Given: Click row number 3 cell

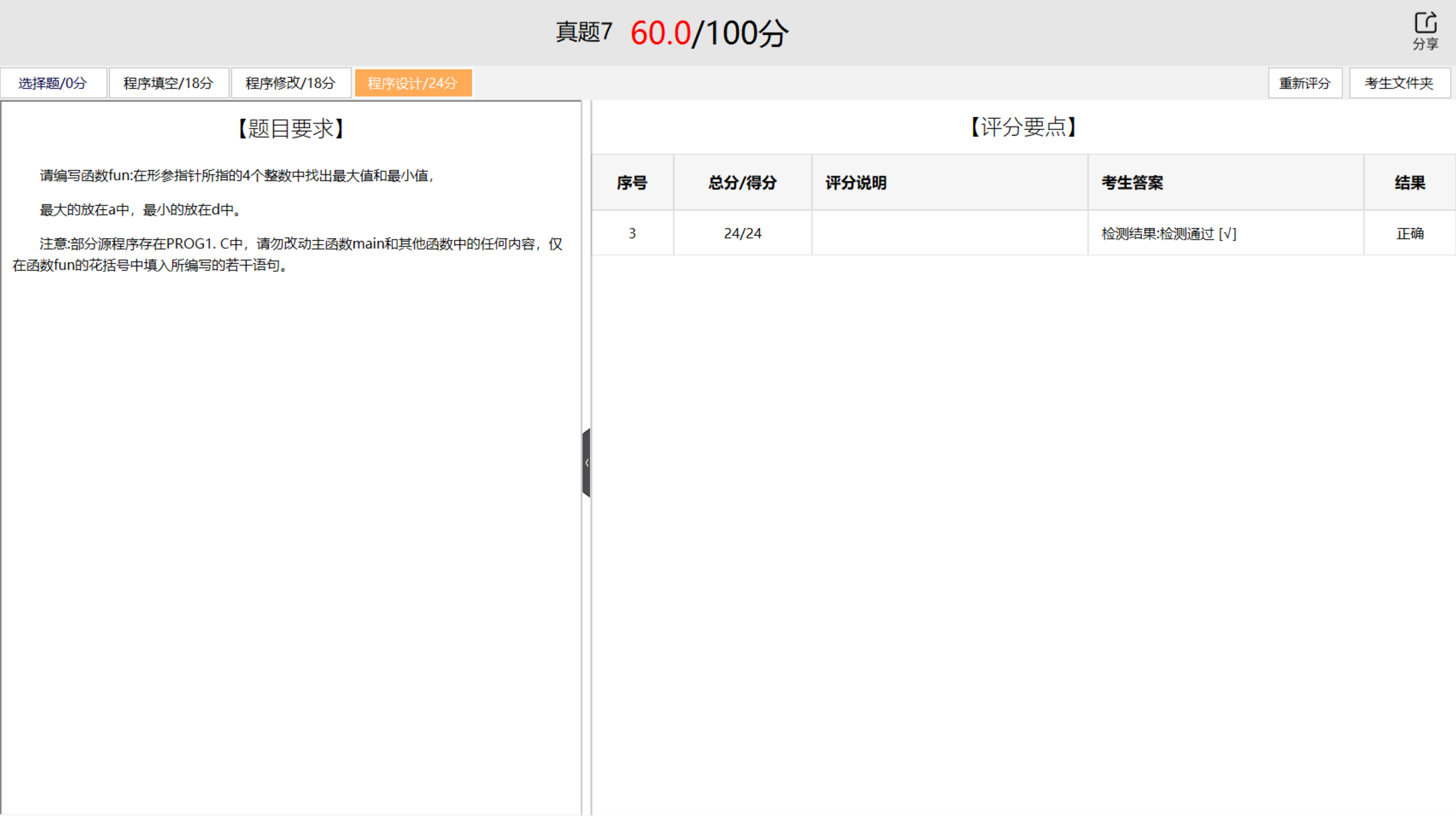Looking at the screenshot, I should point(632,233).
